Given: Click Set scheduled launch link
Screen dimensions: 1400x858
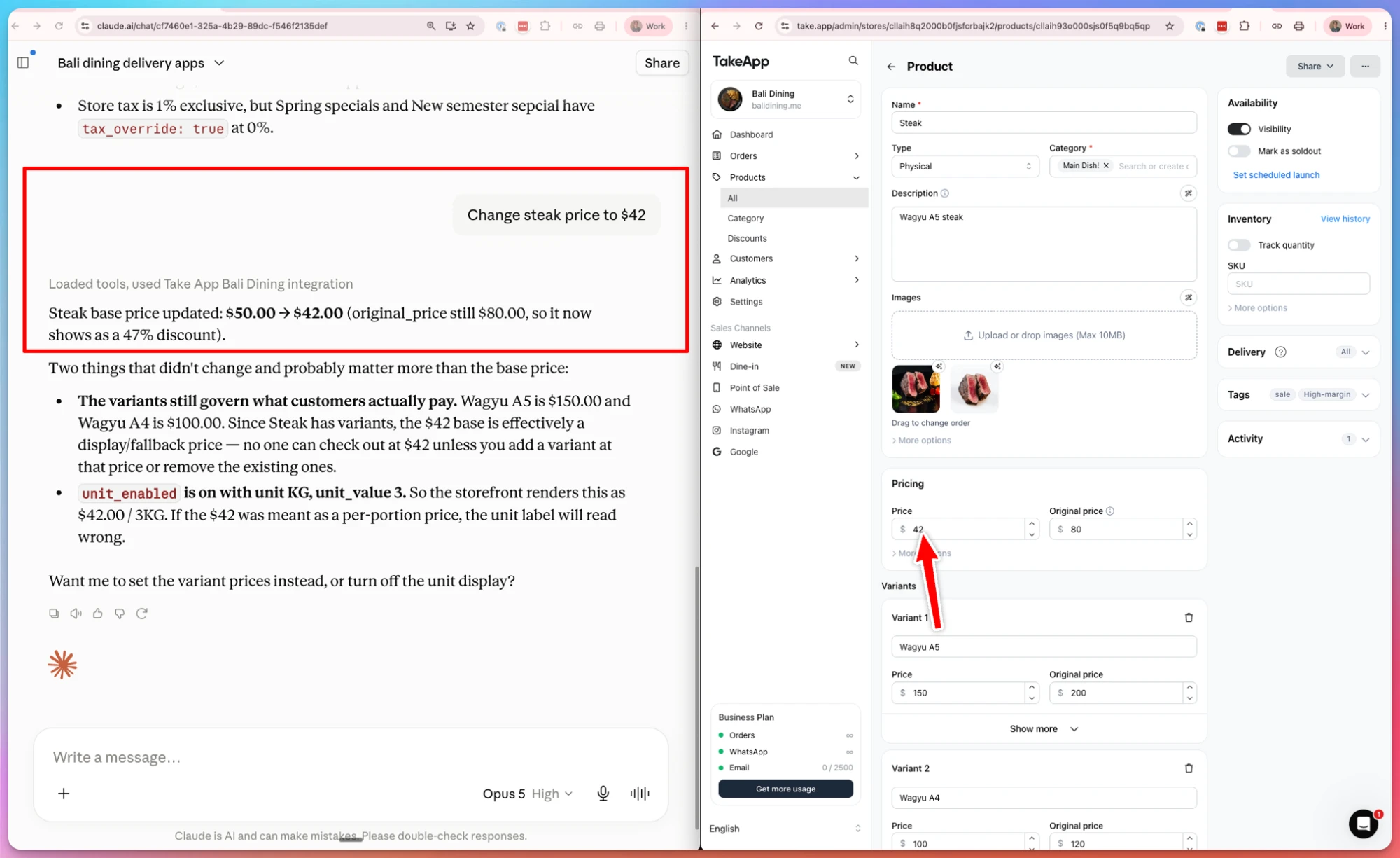Looking at the screenshot, I should (x=1276, y=175).
